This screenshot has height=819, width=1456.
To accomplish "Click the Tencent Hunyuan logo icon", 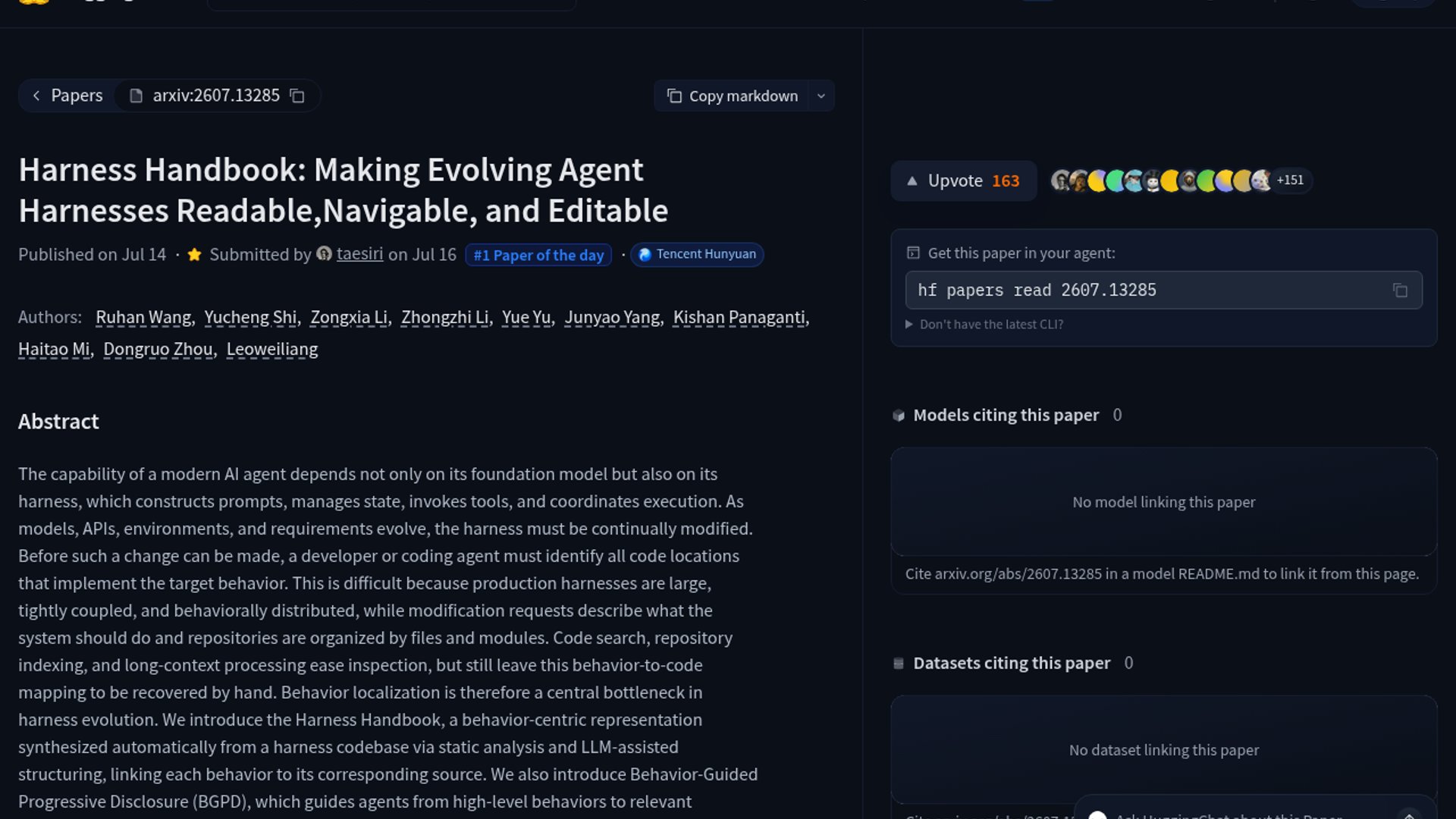I will (x=645, y=255).
